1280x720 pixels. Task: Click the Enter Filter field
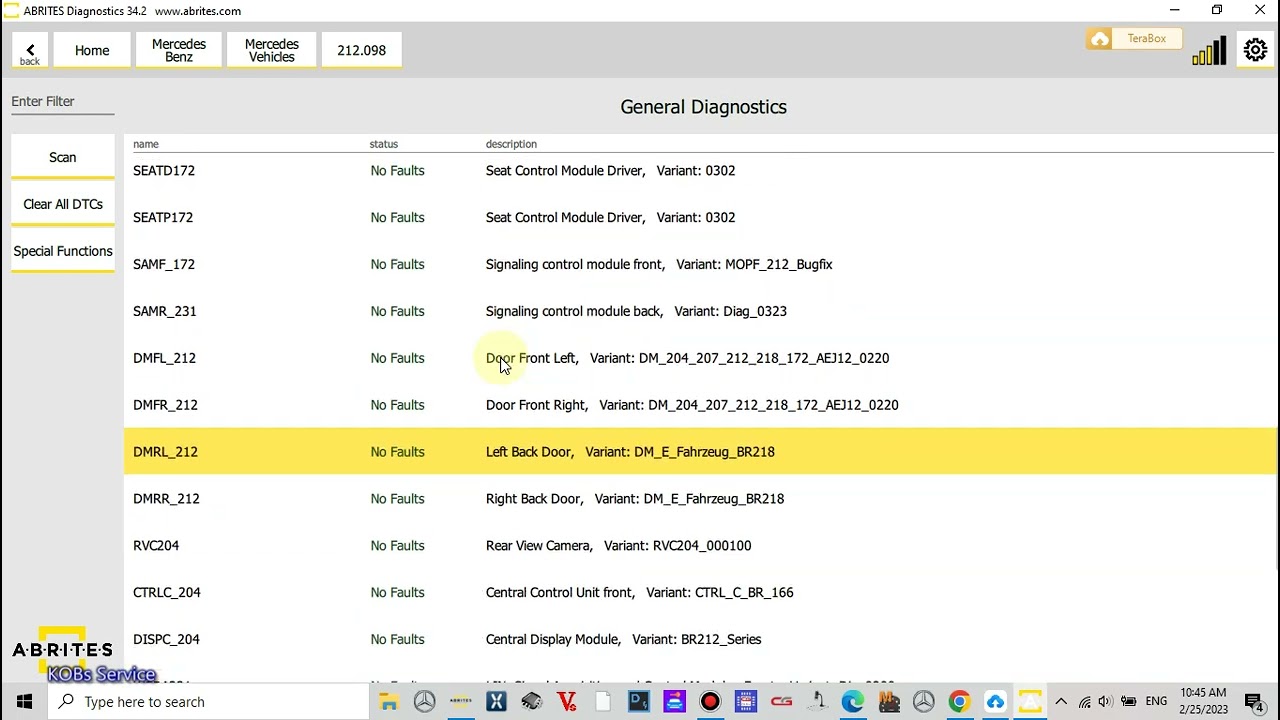(x=62, y=102)
